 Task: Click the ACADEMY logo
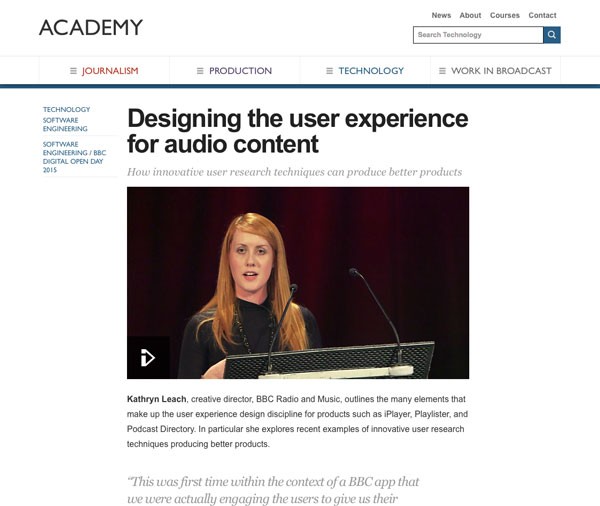[91, 28]
